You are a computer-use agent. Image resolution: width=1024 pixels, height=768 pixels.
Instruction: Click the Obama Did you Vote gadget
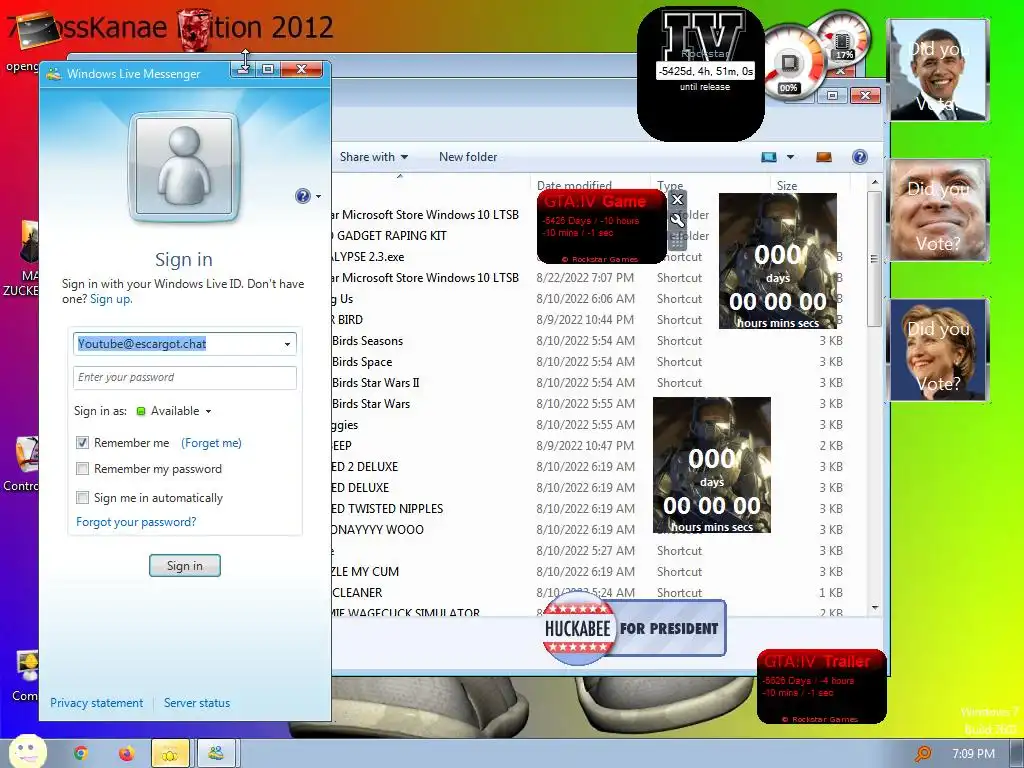click(938, 70)
